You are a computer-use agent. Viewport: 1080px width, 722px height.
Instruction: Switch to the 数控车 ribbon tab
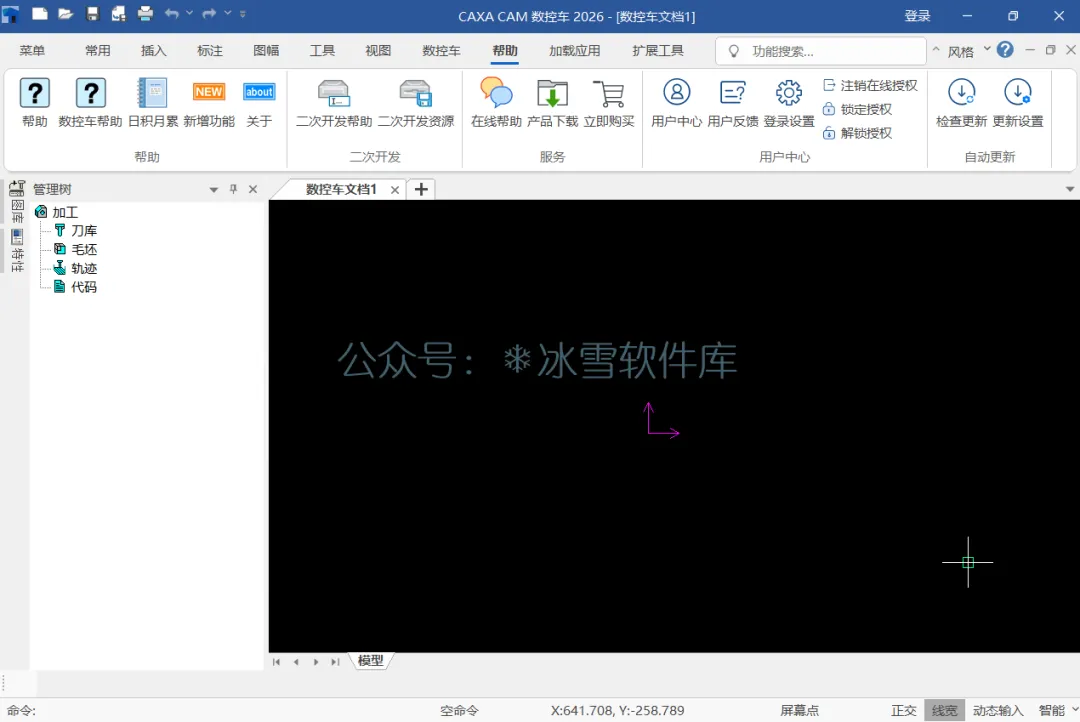441,51
